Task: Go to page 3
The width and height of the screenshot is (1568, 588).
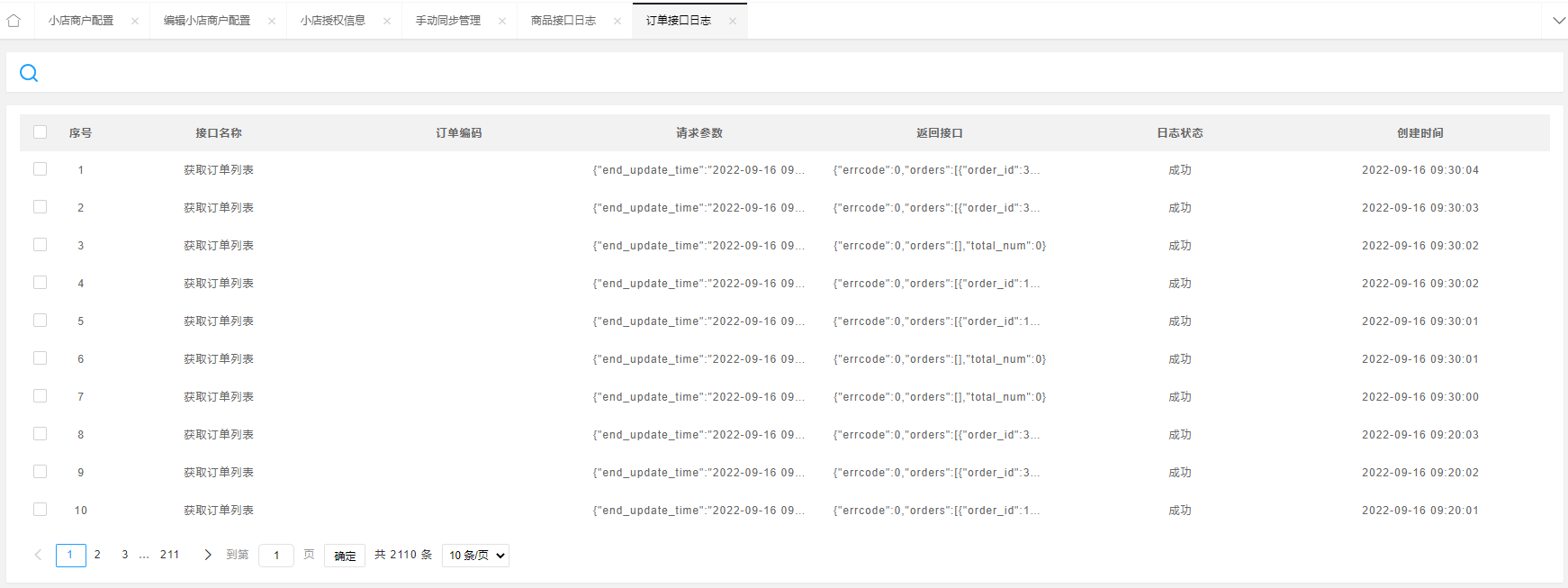Action: (x=124, y=555)
